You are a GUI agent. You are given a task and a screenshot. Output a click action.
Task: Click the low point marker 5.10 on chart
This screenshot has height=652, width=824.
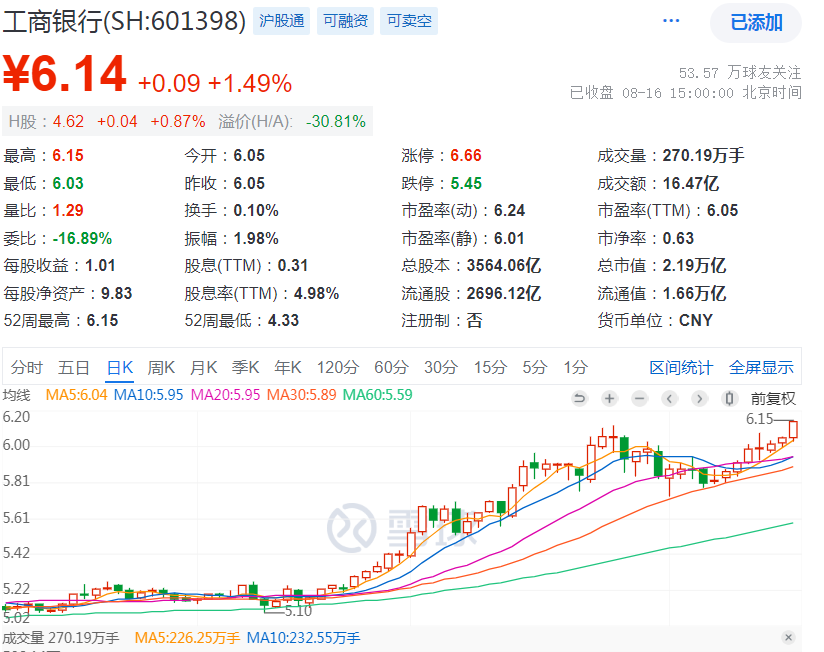[298, 611]
